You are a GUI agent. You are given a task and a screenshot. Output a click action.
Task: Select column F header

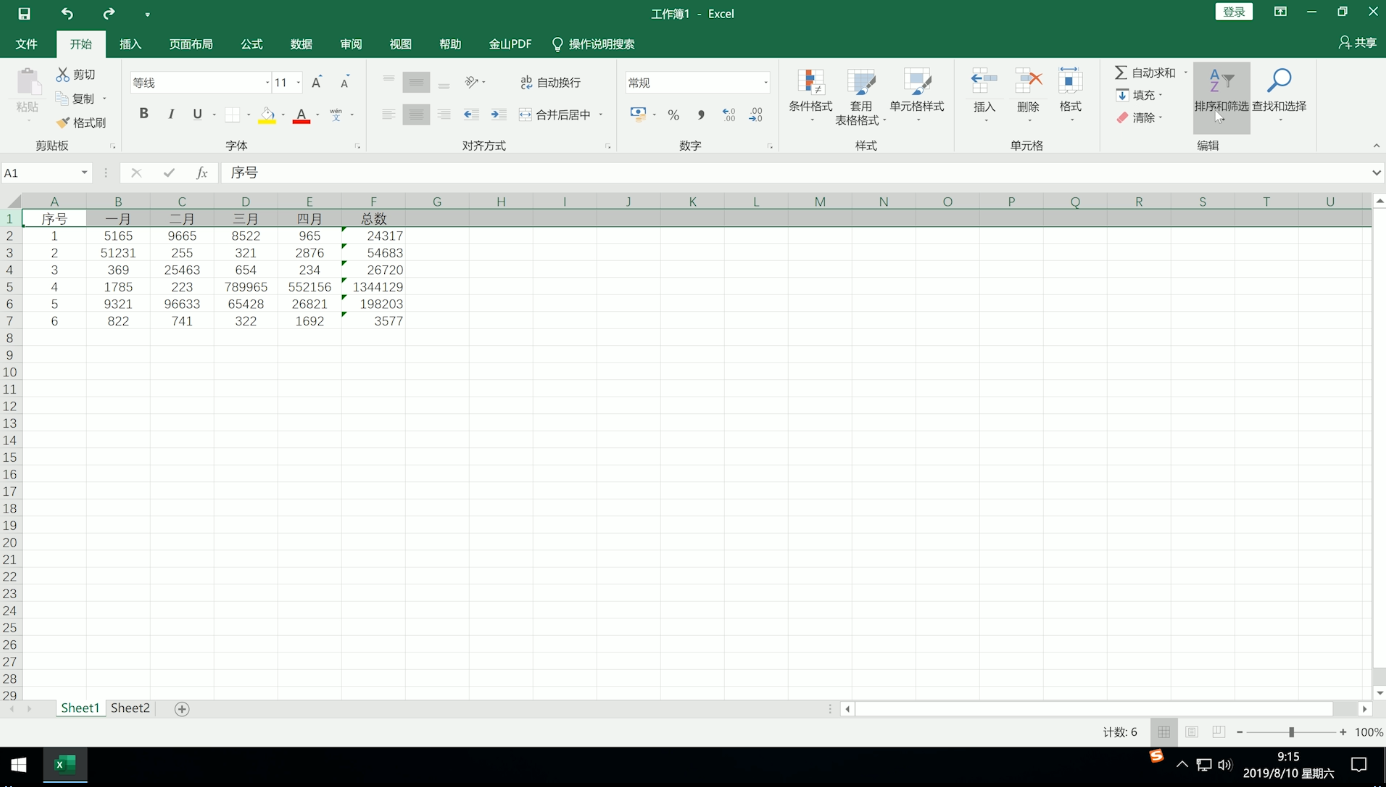[373, 201]
